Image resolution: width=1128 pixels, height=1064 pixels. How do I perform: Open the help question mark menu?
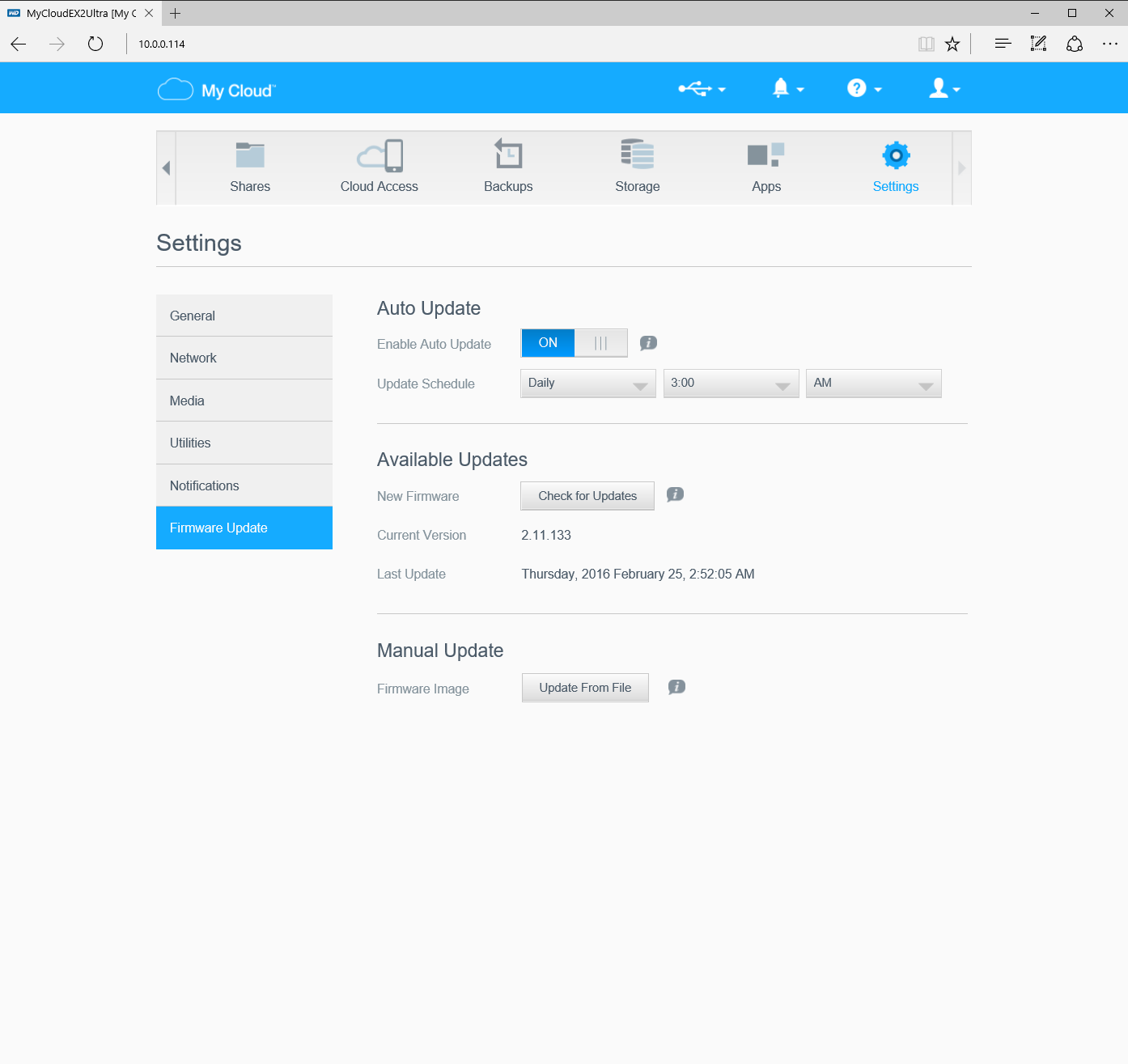(864, 88)
